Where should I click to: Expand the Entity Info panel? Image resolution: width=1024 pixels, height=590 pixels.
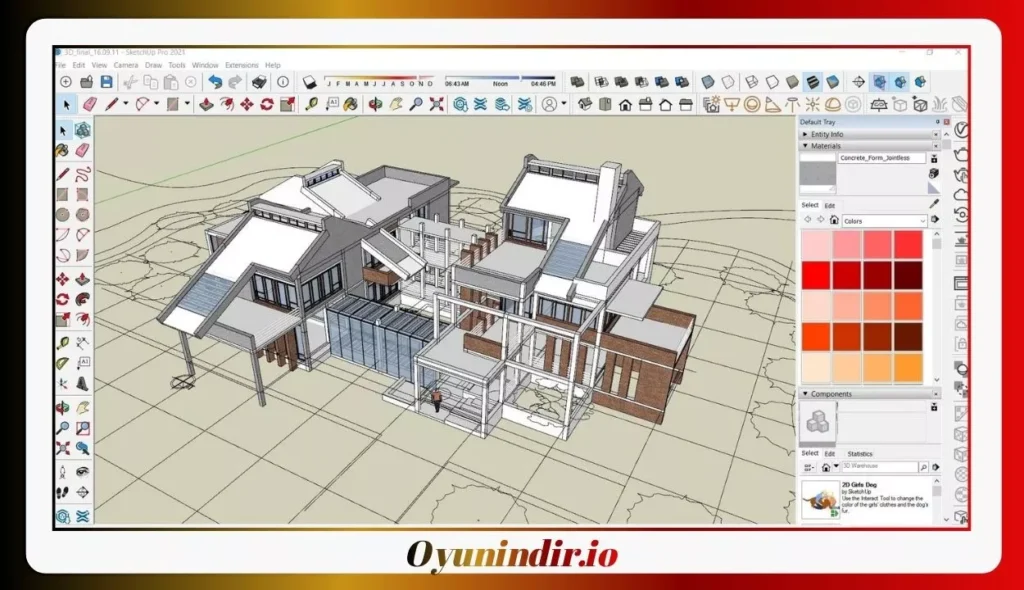coord(805,134)
